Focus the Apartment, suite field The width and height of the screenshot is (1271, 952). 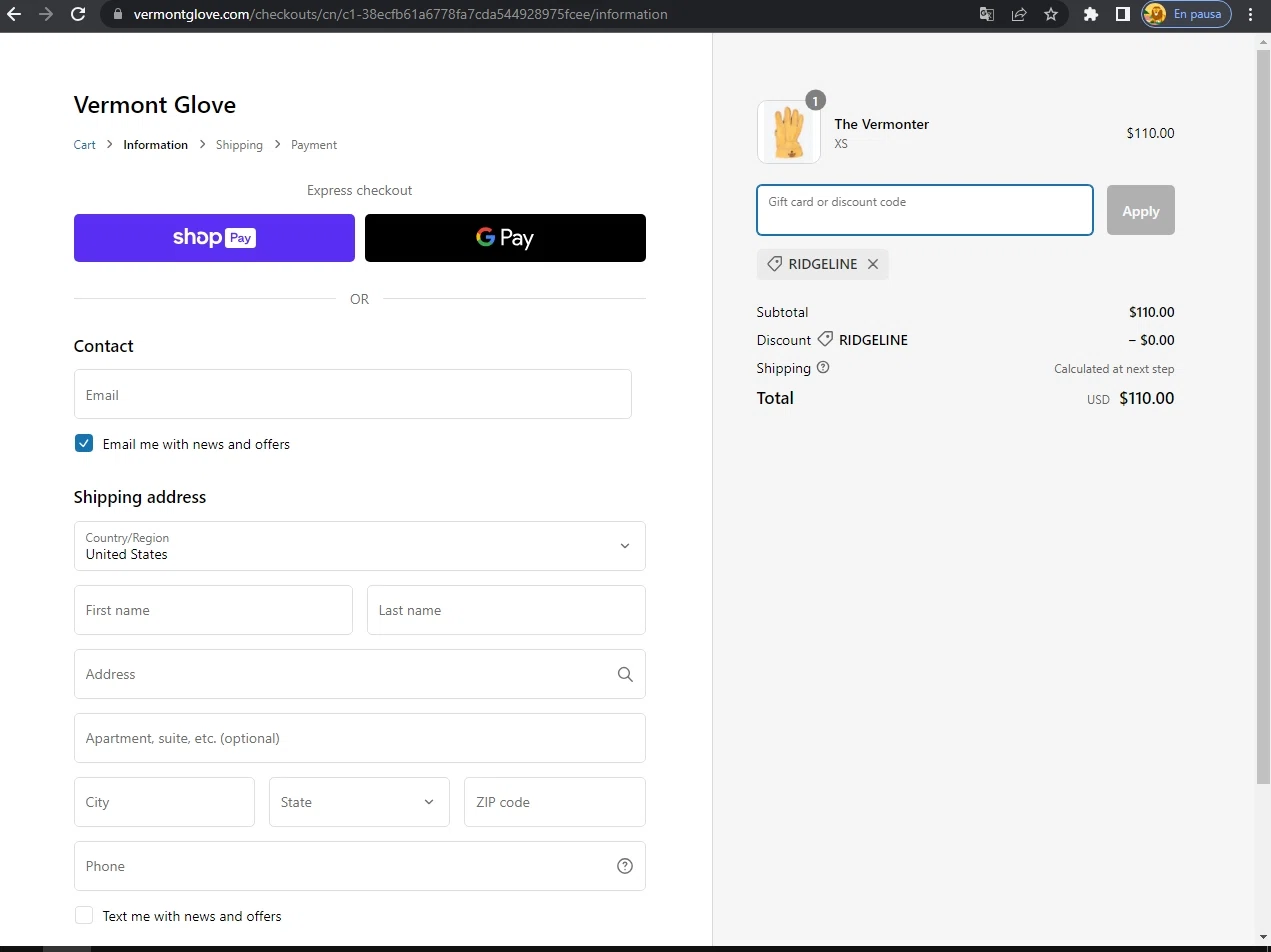tap(360, 738)
